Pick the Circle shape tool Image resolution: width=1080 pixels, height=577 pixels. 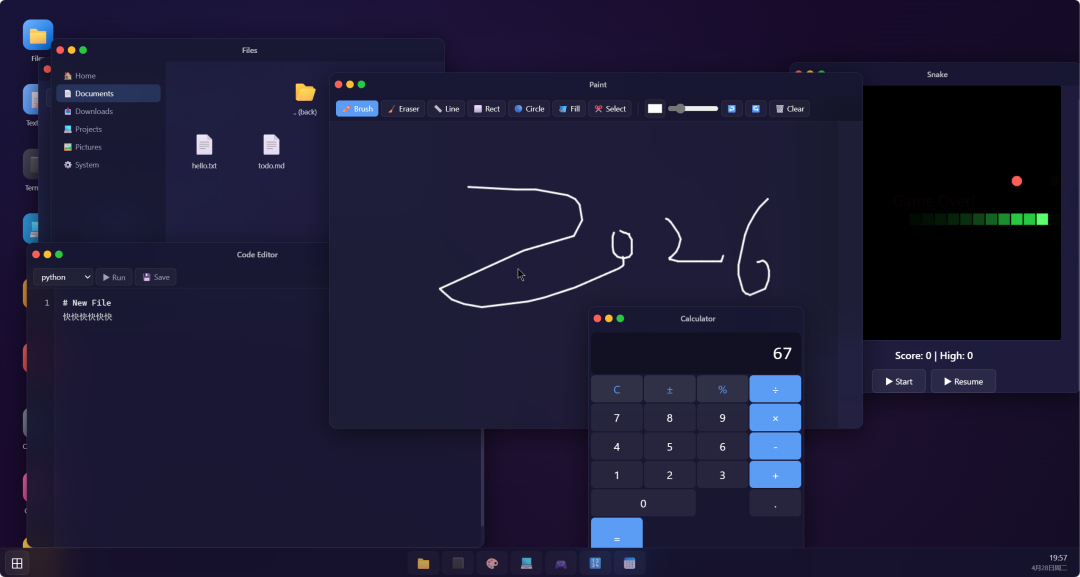(528, 109)
